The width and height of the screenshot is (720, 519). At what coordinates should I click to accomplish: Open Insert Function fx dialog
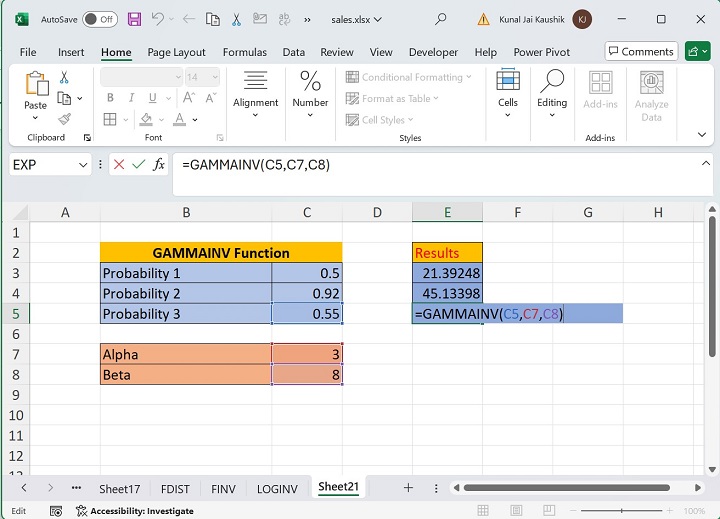pyautogui.click(x=158, y=165)
